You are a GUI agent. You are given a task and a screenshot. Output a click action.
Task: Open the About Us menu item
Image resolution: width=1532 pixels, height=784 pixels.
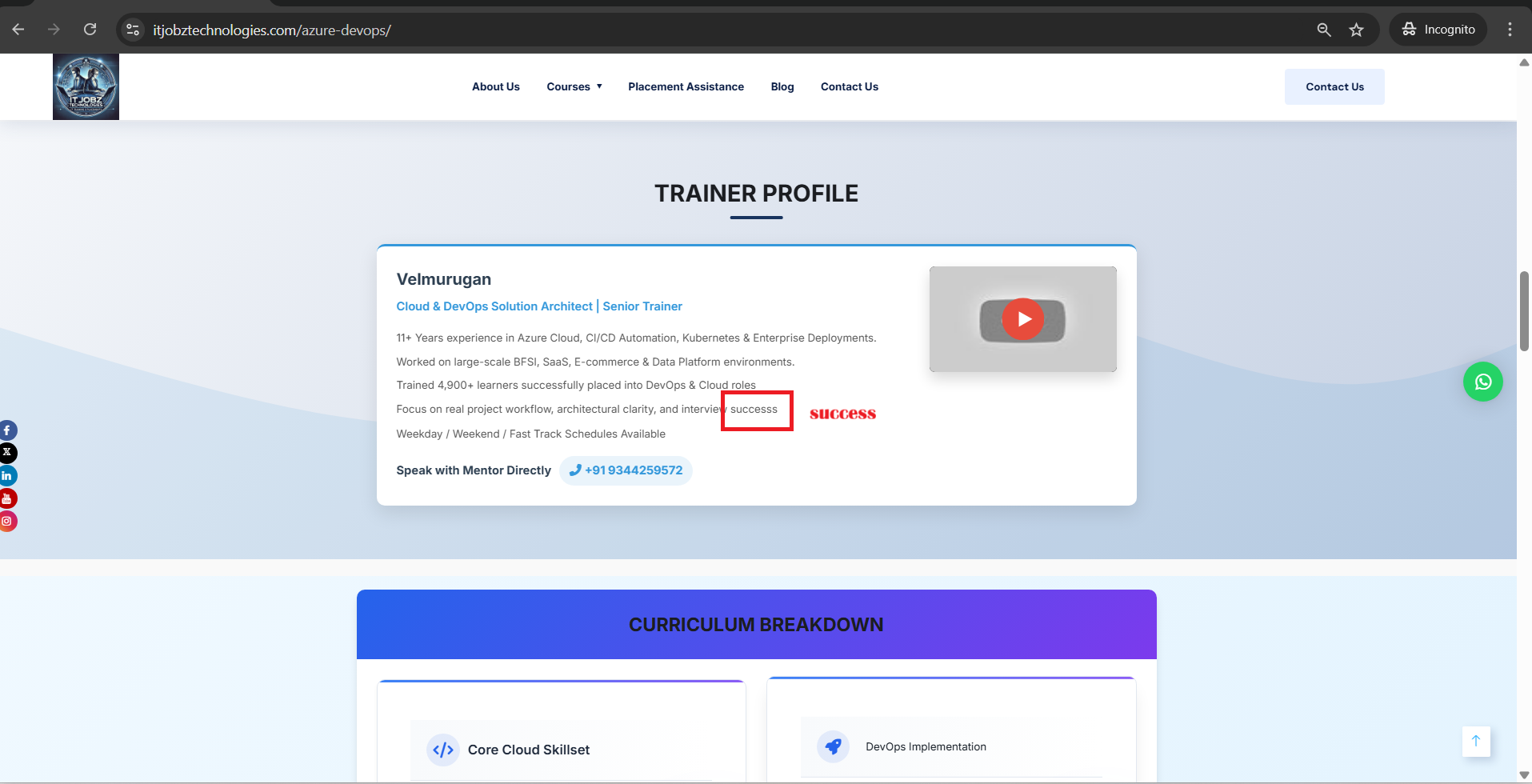495,86
